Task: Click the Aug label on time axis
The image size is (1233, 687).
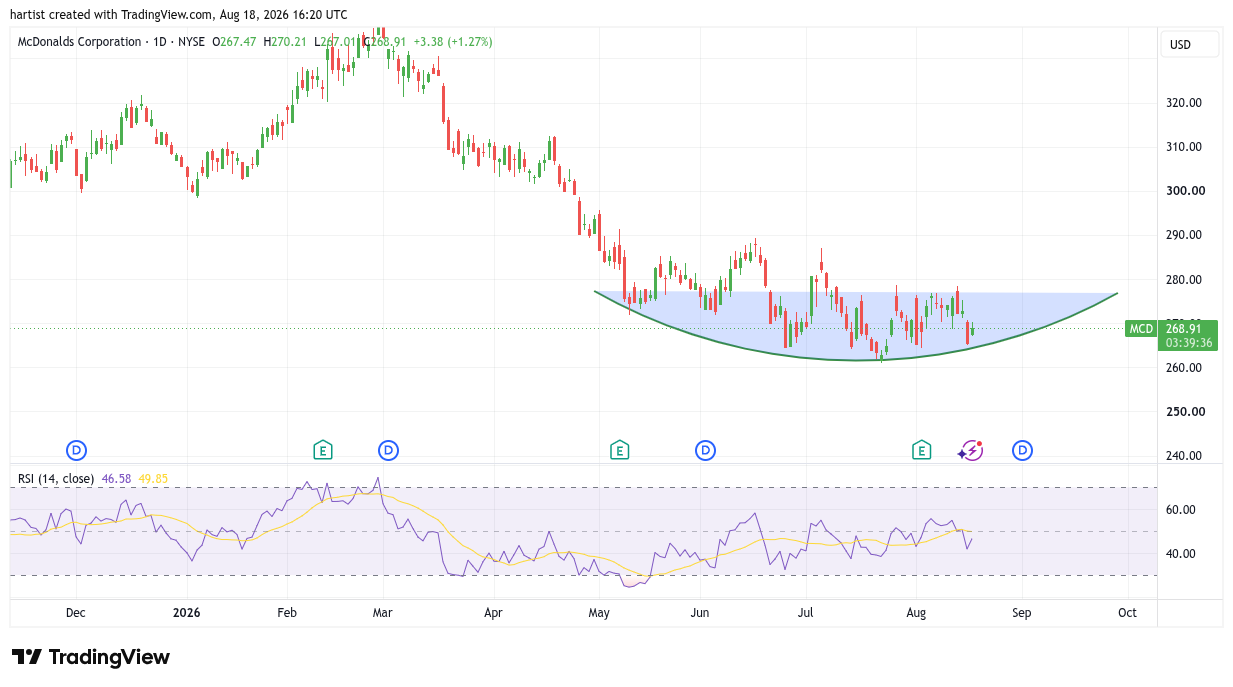Action: [x=915, y=612]
